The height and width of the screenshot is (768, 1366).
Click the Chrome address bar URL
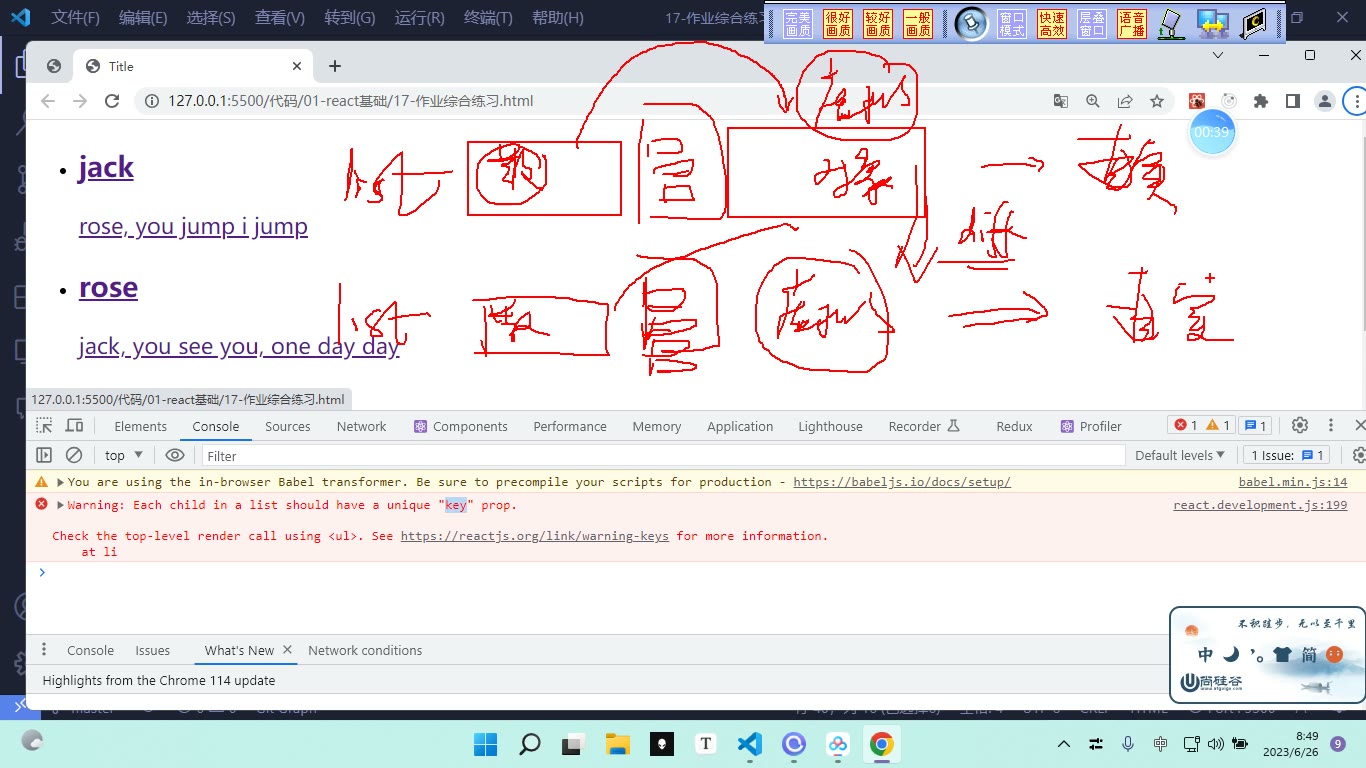pos(350,101)
